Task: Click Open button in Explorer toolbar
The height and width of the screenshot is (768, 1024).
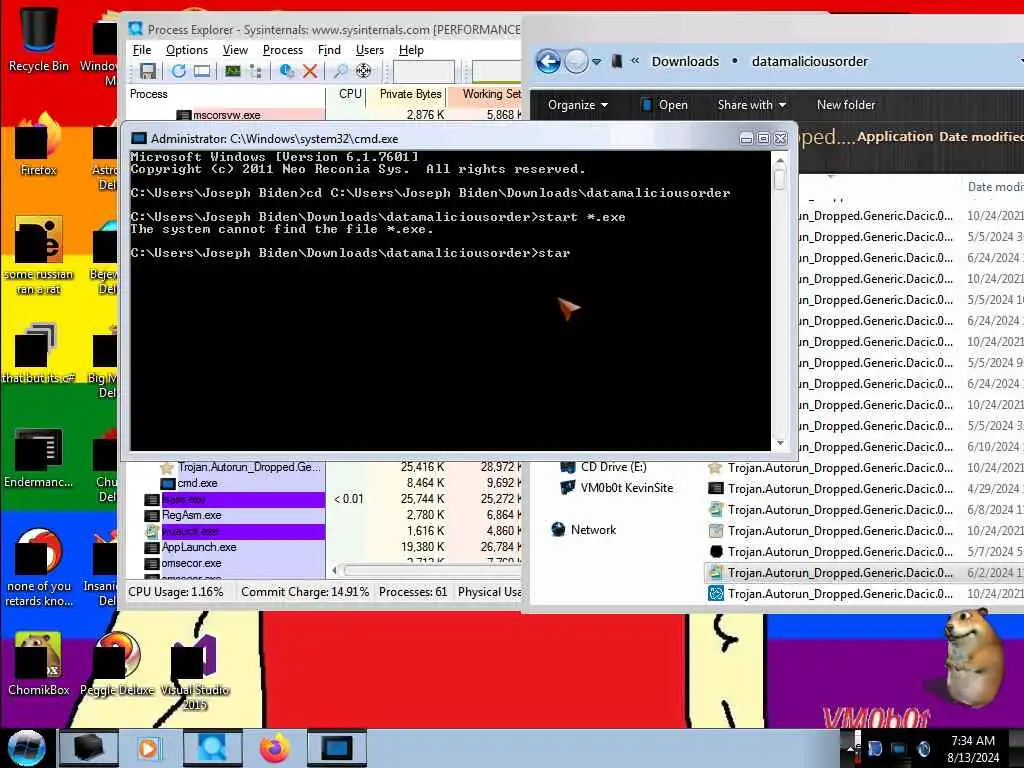Action: (x=665, y=105)
